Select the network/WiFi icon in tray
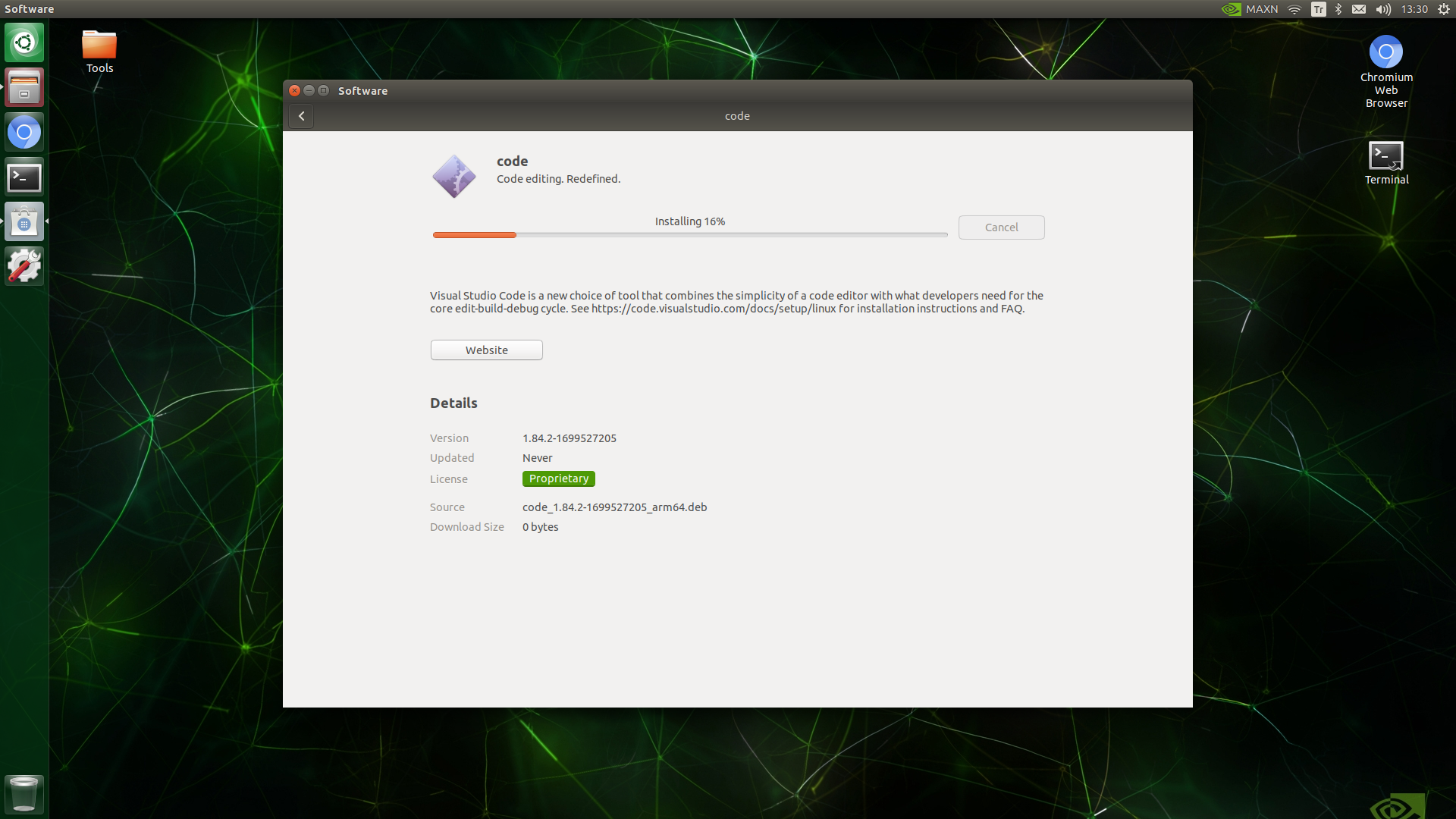This screenshot has height=819, width=1456. 1296,9
